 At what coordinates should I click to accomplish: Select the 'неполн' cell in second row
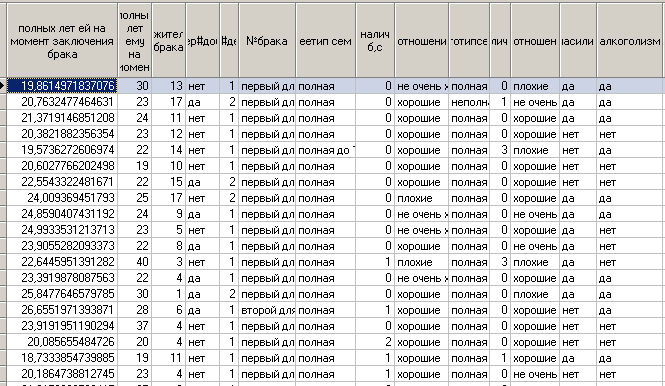(x=469, y=102)
